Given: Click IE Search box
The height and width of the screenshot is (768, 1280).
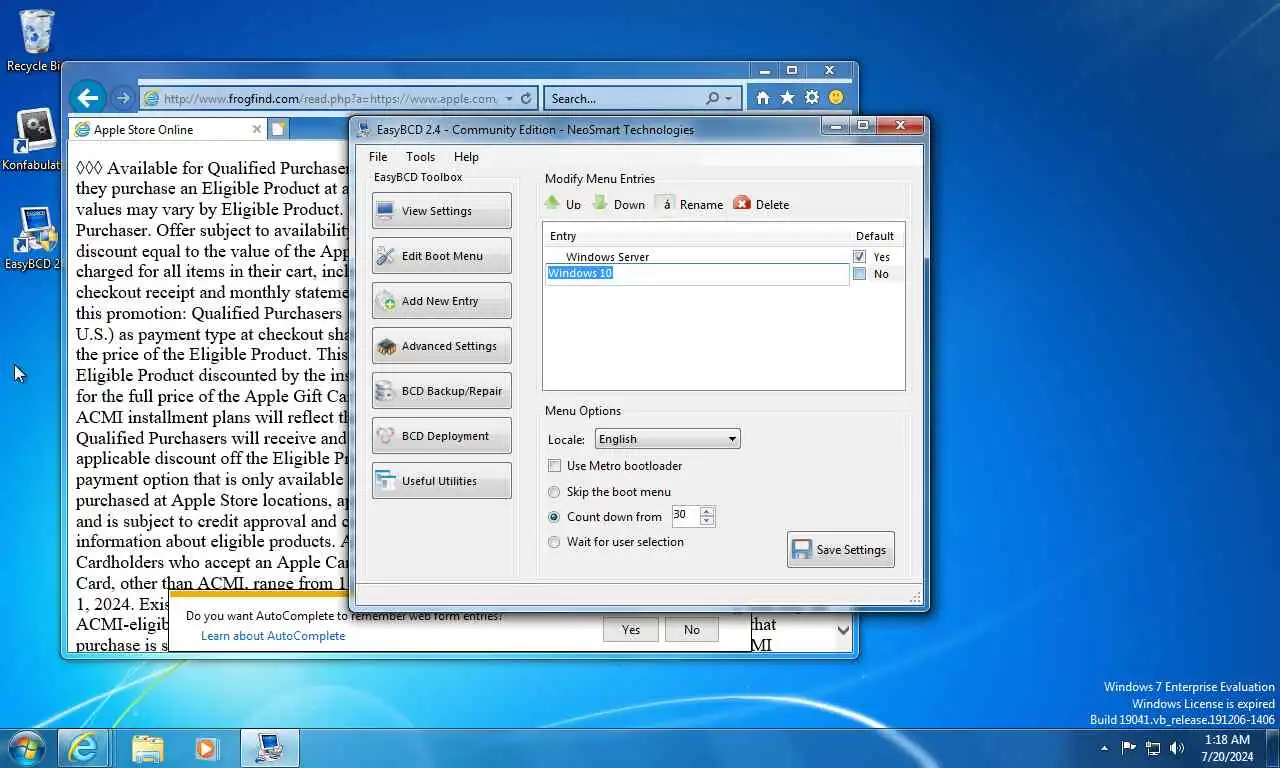Looking at the screenshot, I should 624,98.
